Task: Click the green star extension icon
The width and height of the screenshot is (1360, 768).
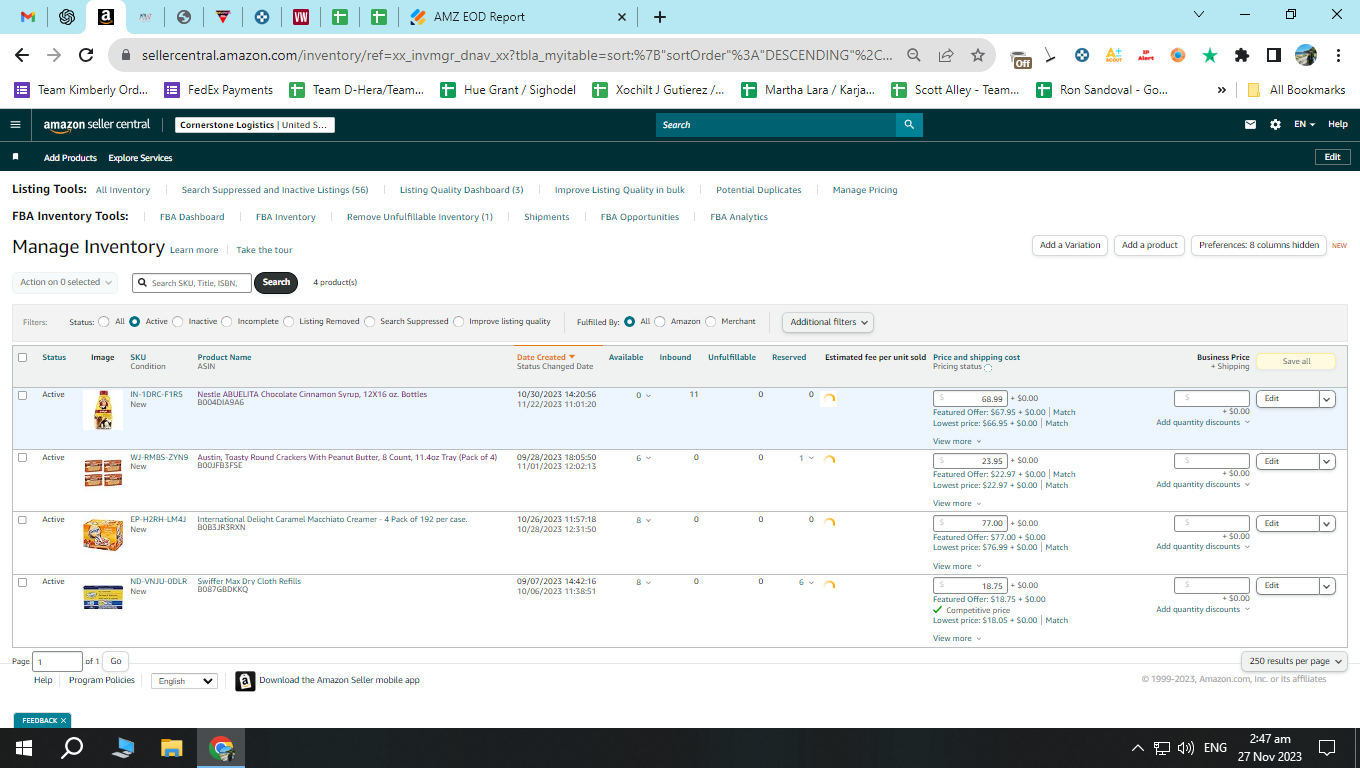Action: (1210, 55)
